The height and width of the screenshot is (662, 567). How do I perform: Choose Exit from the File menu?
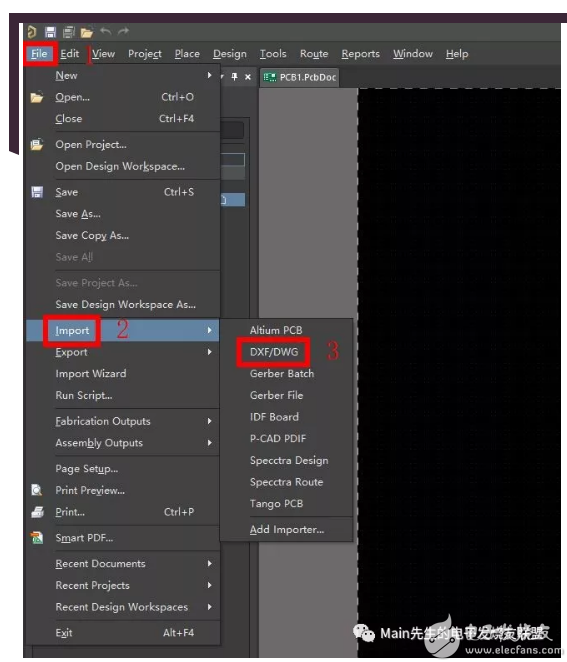123,633
